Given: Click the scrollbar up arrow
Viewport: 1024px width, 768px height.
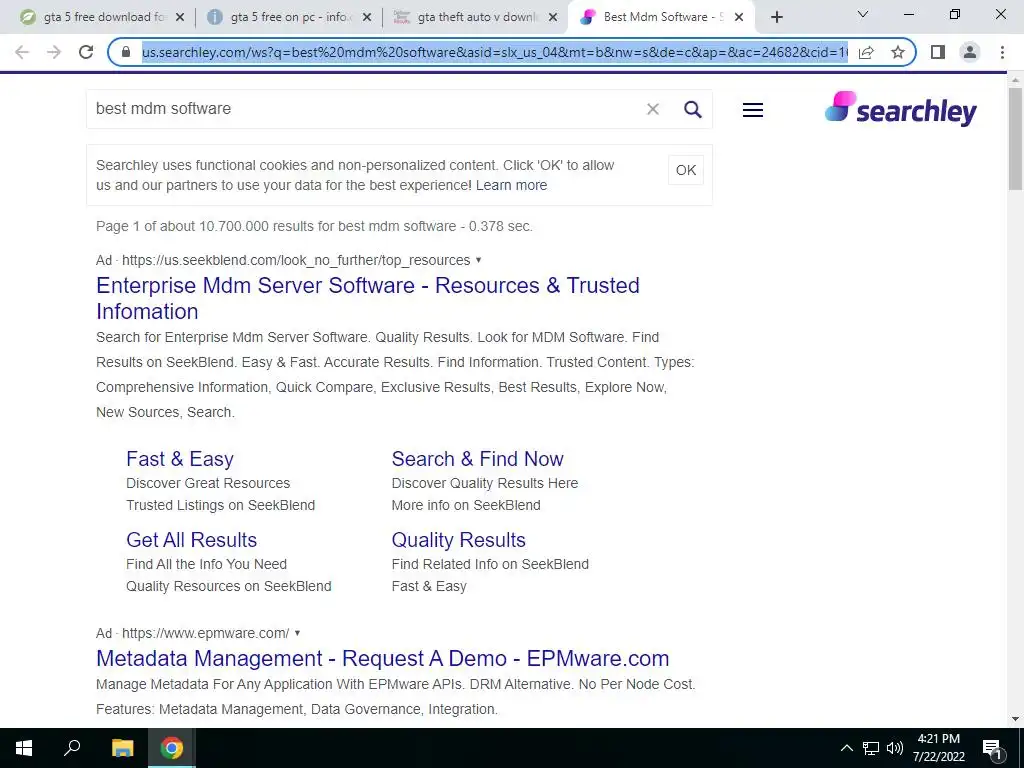Looking at the screenshot, I should tap(1015, 80).
